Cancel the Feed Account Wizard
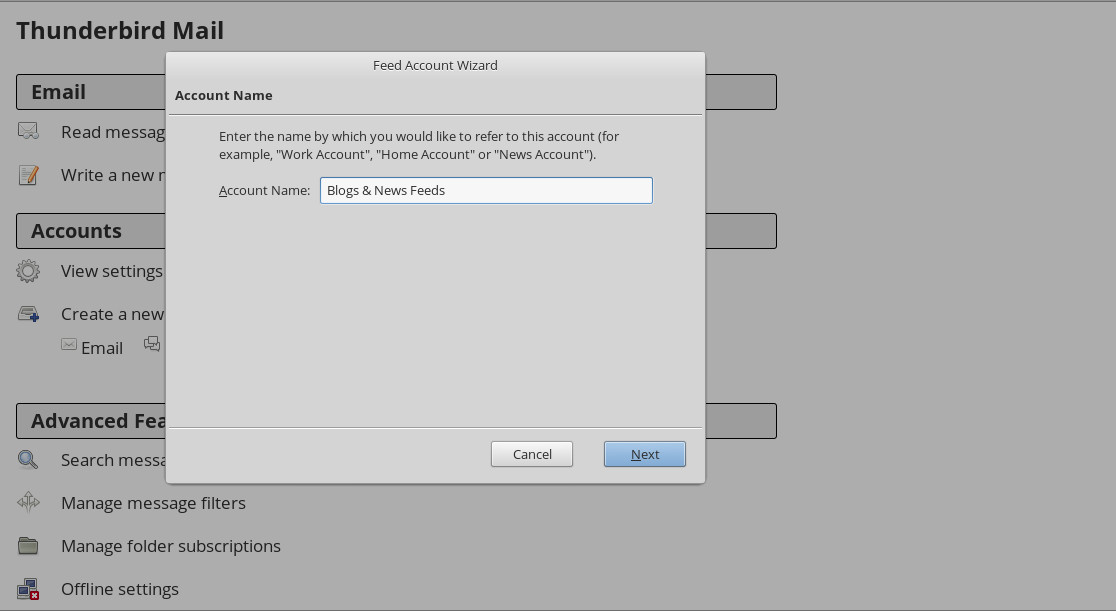The height and width of the screenshot is (611, 1116). click(532, 454)
